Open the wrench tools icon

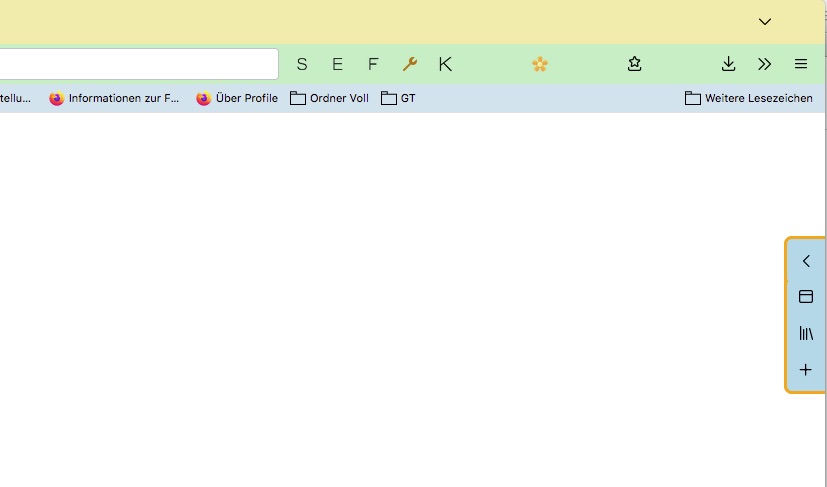(x=409, y=64)
